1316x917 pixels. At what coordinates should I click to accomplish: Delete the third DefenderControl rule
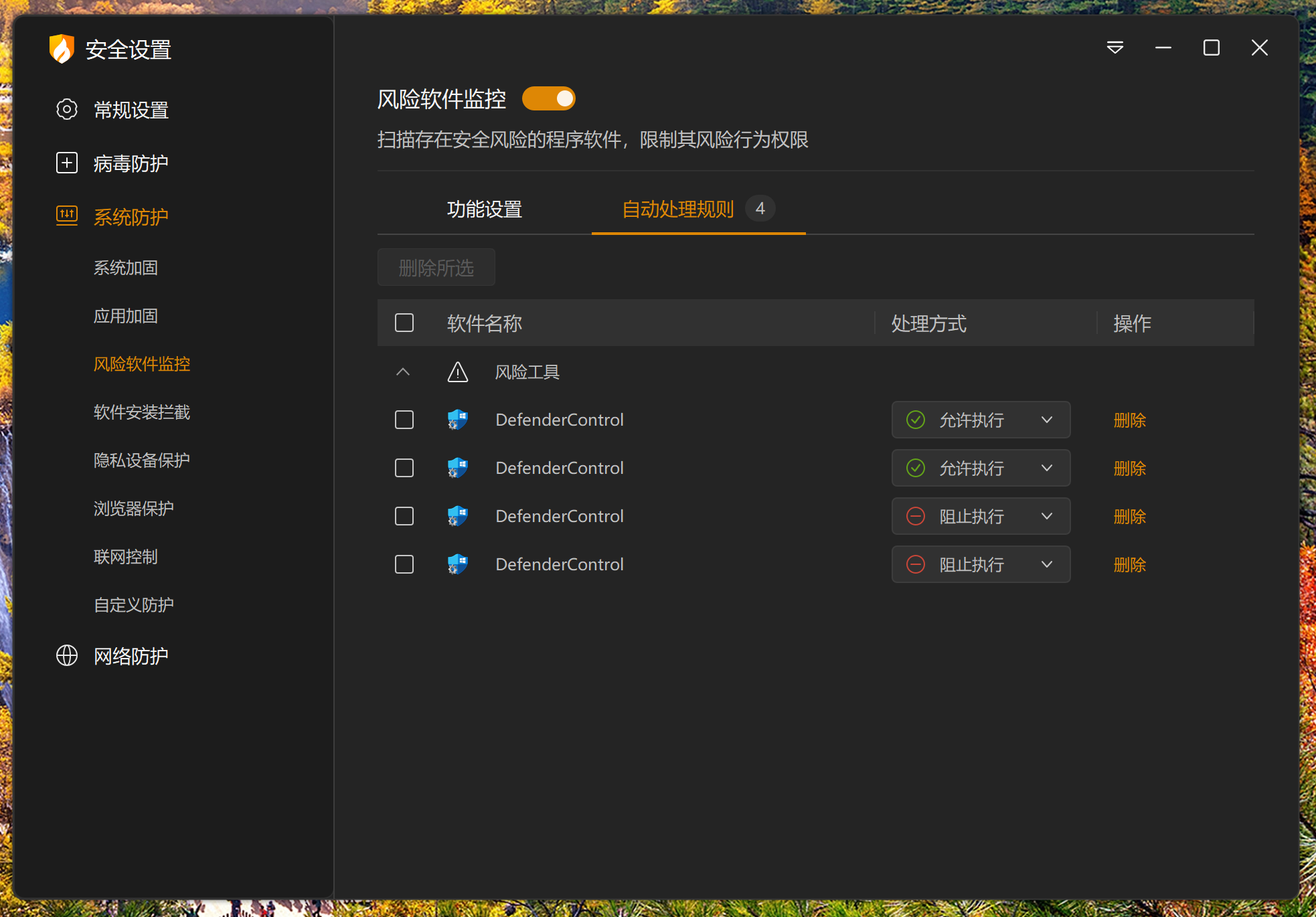pos(1130,517)
